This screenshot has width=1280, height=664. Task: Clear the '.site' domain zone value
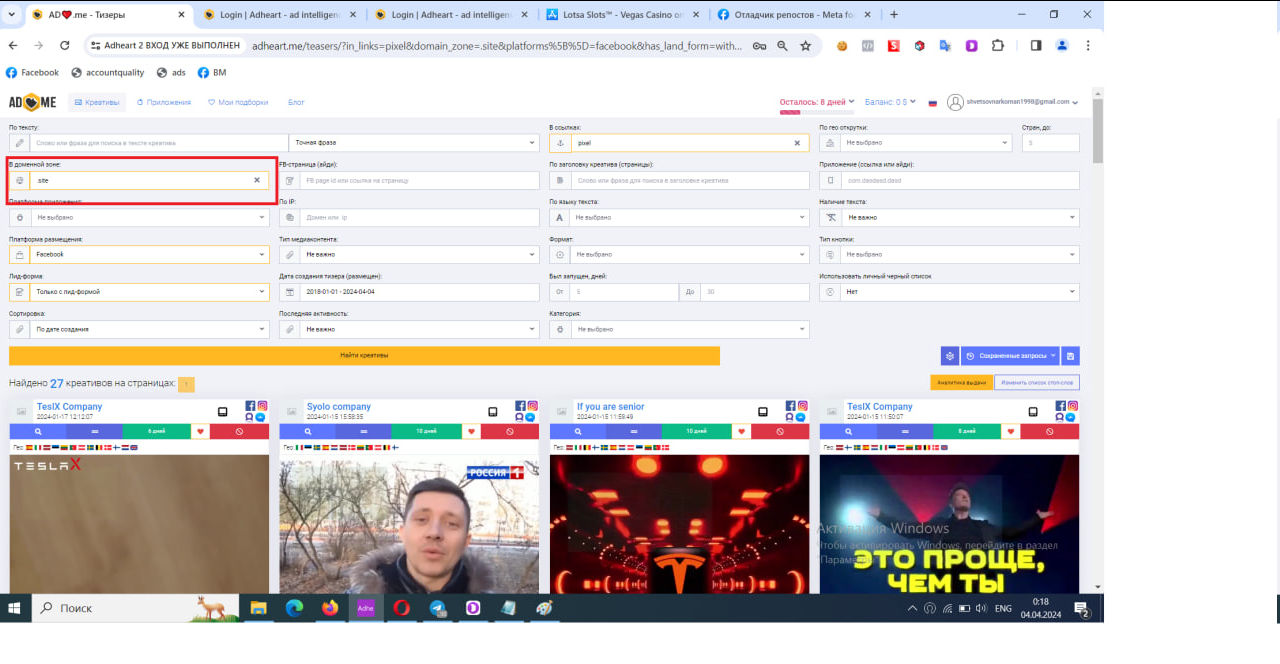[x=257, y=181]
